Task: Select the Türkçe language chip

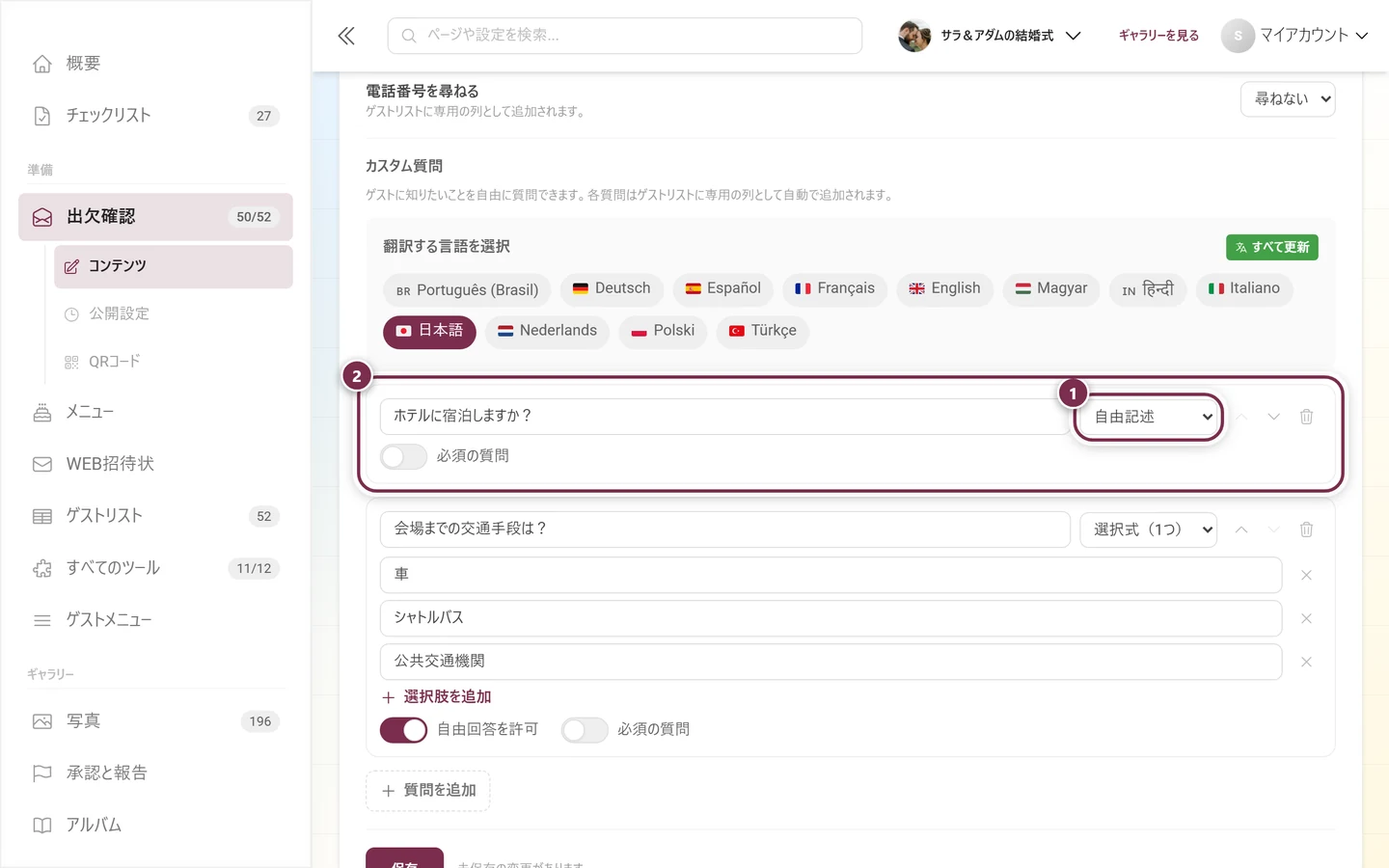Action: pos(762,331)
